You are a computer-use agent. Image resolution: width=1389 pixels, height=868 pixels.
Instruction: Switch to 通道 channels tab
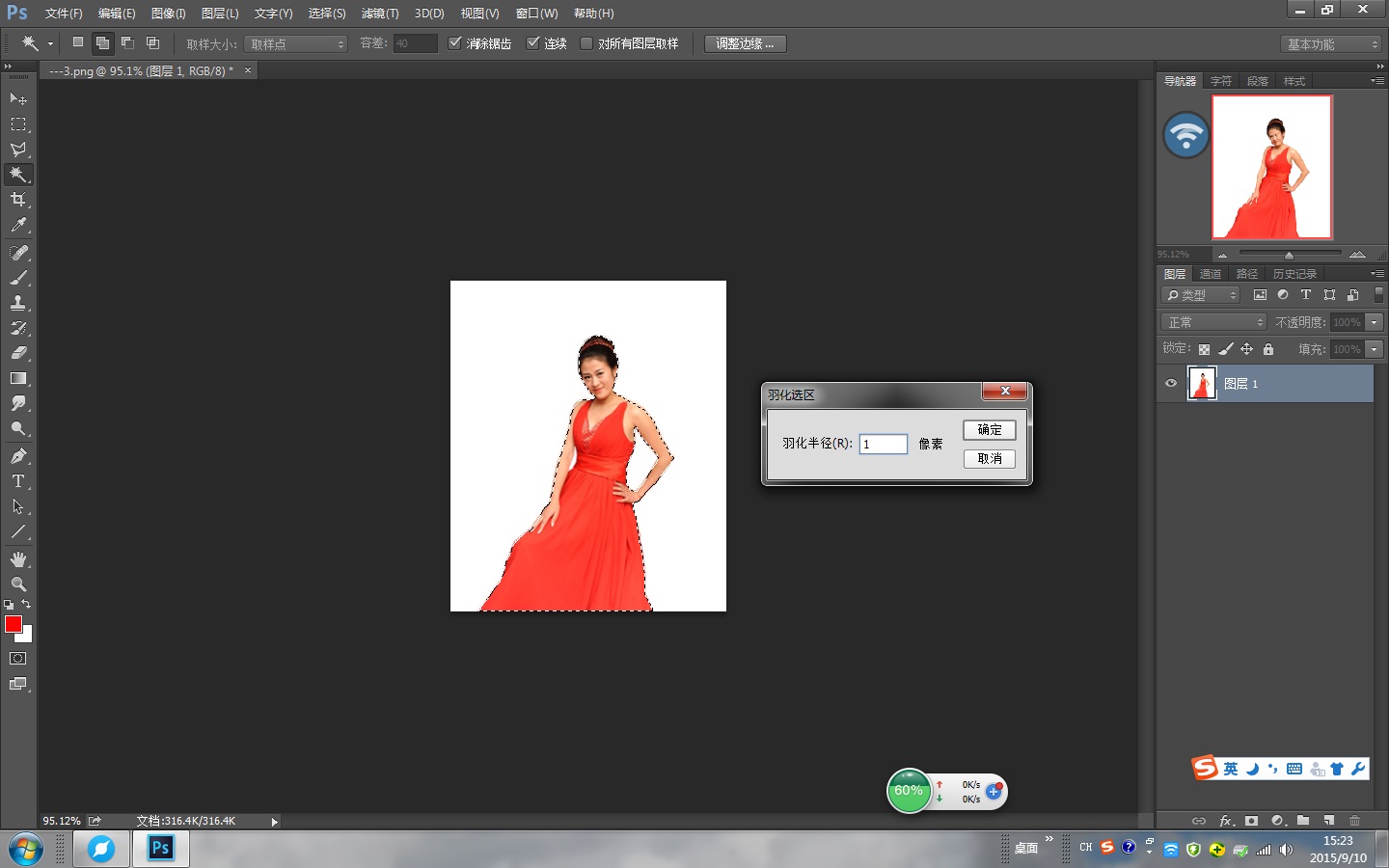click(1211, 274)
